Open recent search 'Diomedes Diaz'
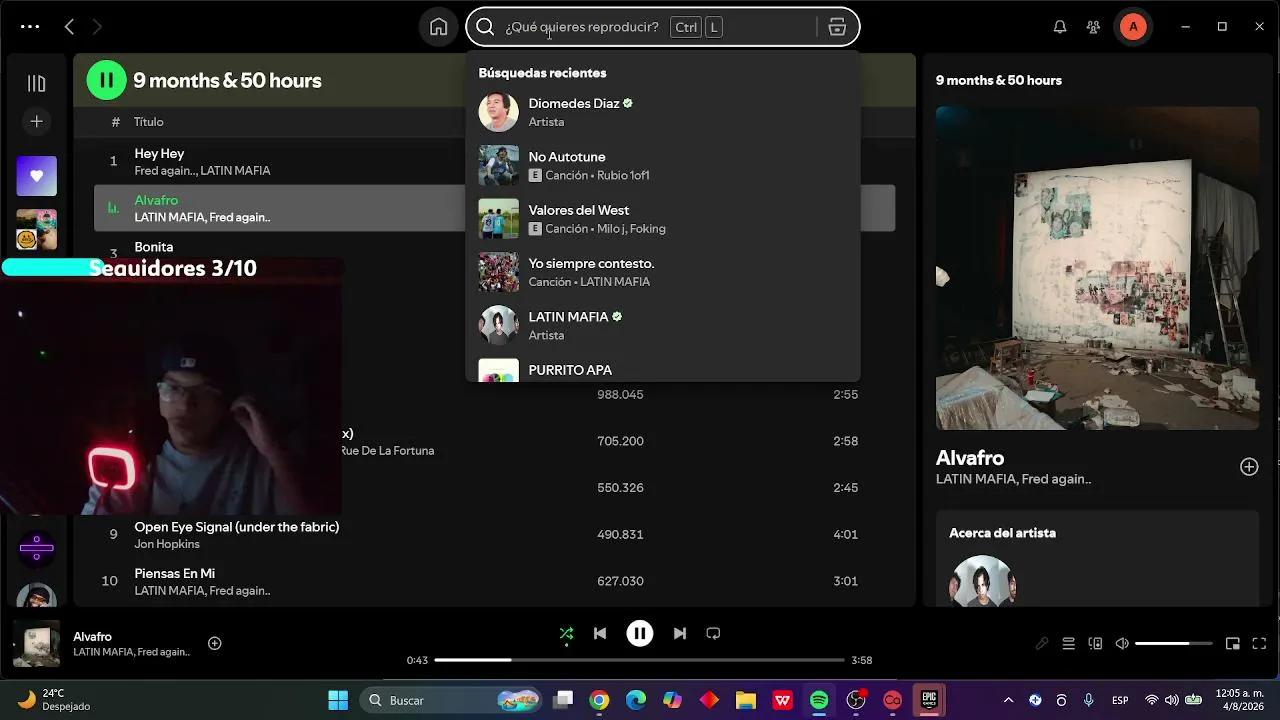The height and width of the screenshot is (720, 1280). pyautogui.click(x=662, y=112)
